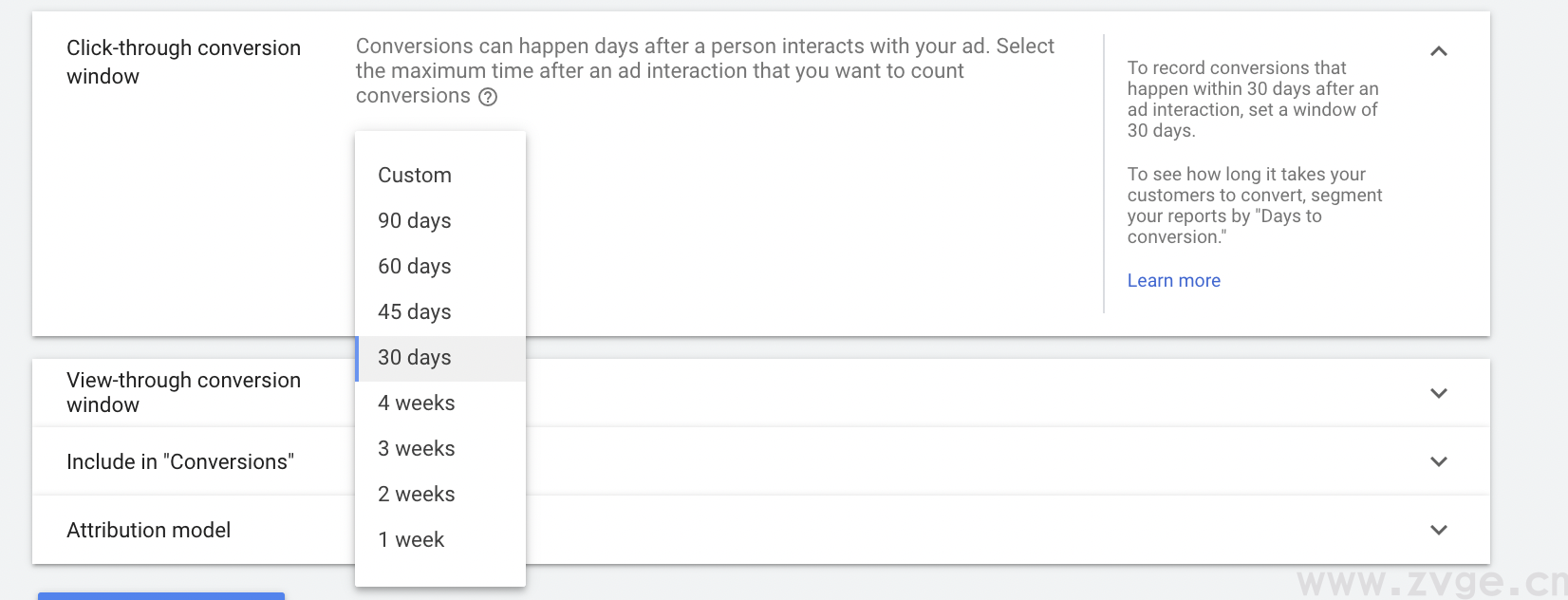Select 4 weeks conversion window
The width and height of the screenshot is (1568, 600).
[417, 403]
